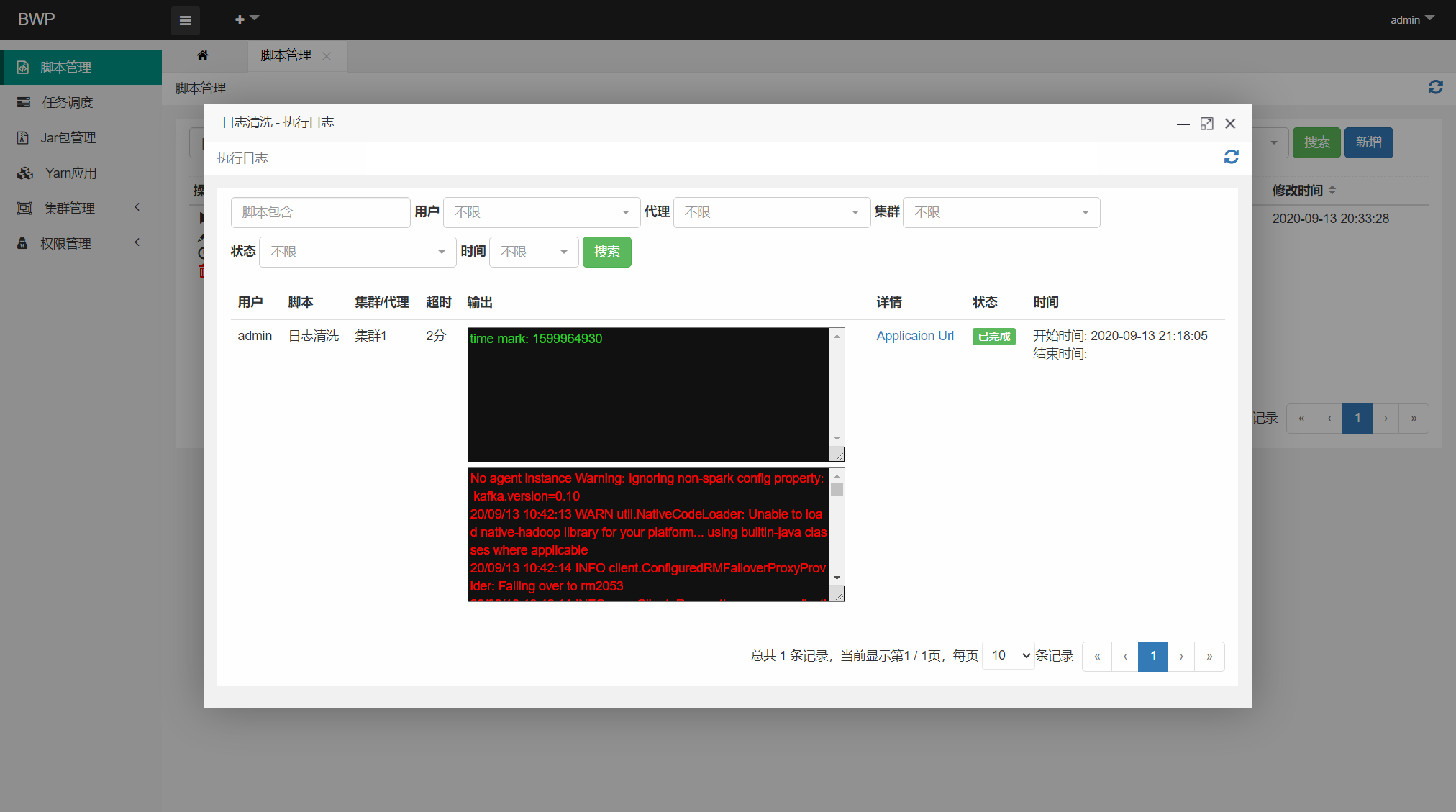Click the home tab house icon
1456x812 pixels.
click(x=203, y=55)
